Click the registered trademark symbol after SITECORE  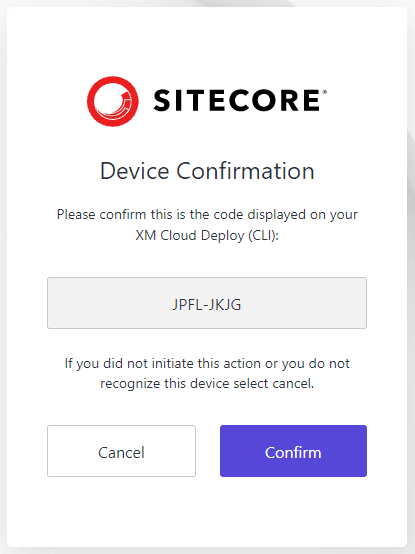point(325,92)
